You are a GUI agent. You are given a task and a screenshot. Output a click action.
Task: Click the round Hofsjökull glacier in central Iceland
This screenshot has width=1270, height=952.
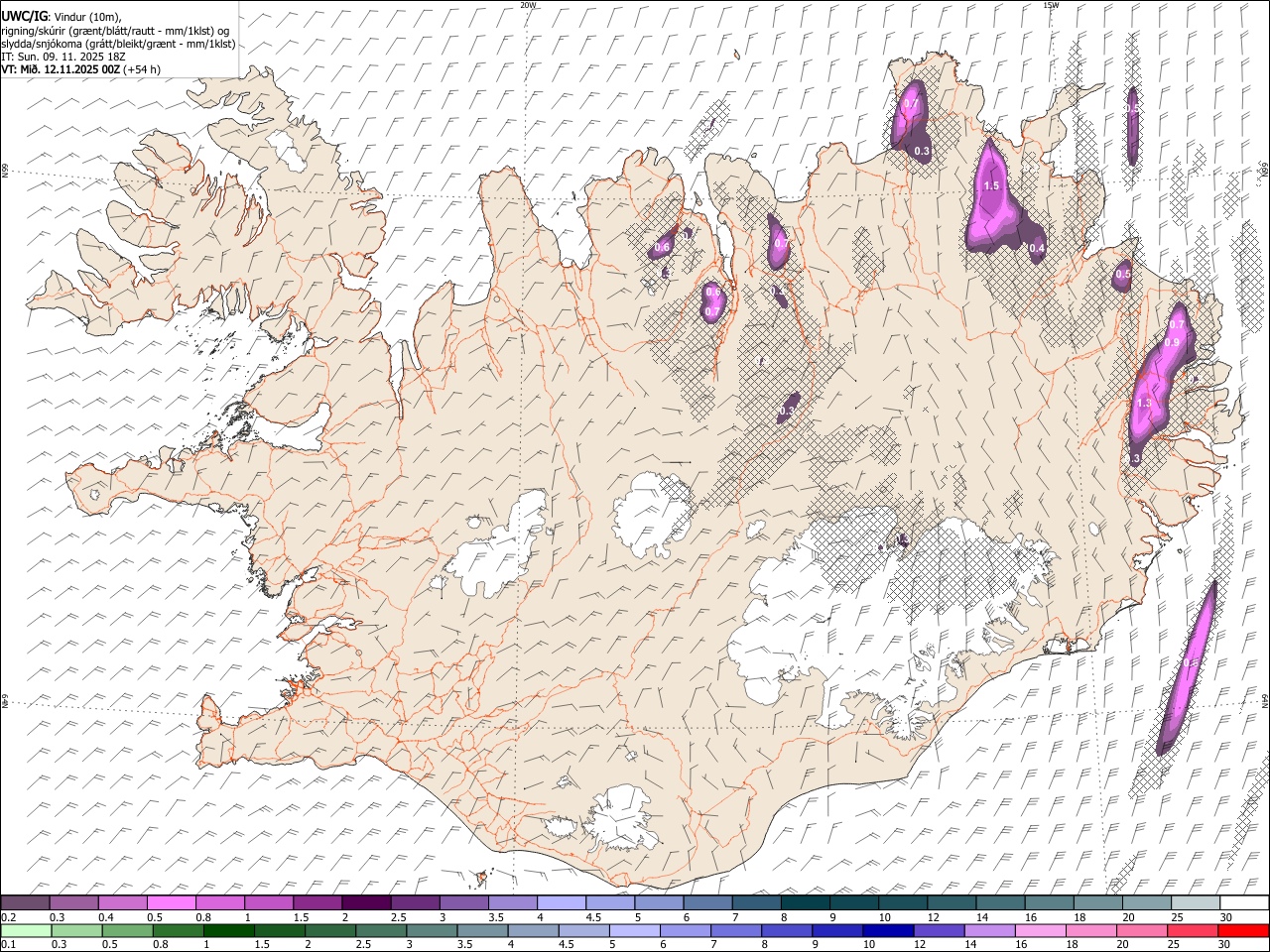(x=653, y=514)
